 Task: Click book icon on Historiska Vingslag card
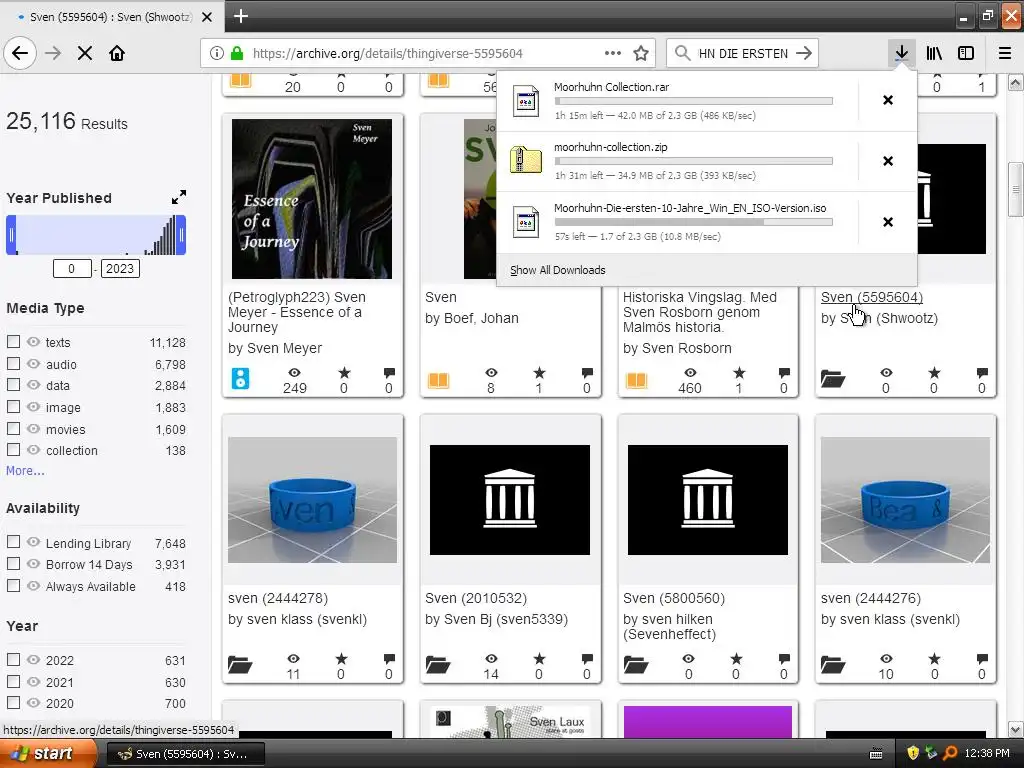(636, 380)
